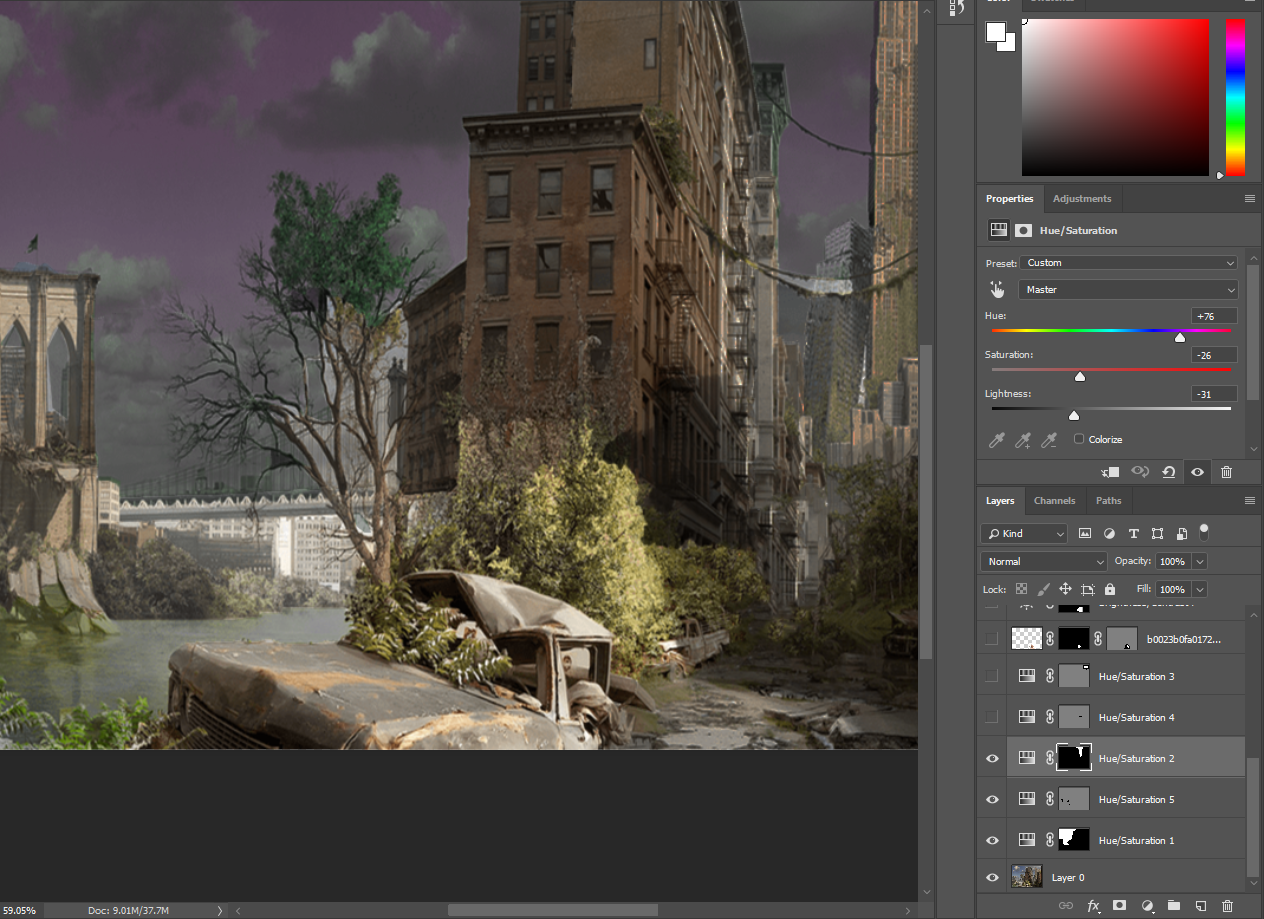Toggle Lock transparent pixels button
The width and height of the screenshot is (1264, 919).
click(1021, 589)
